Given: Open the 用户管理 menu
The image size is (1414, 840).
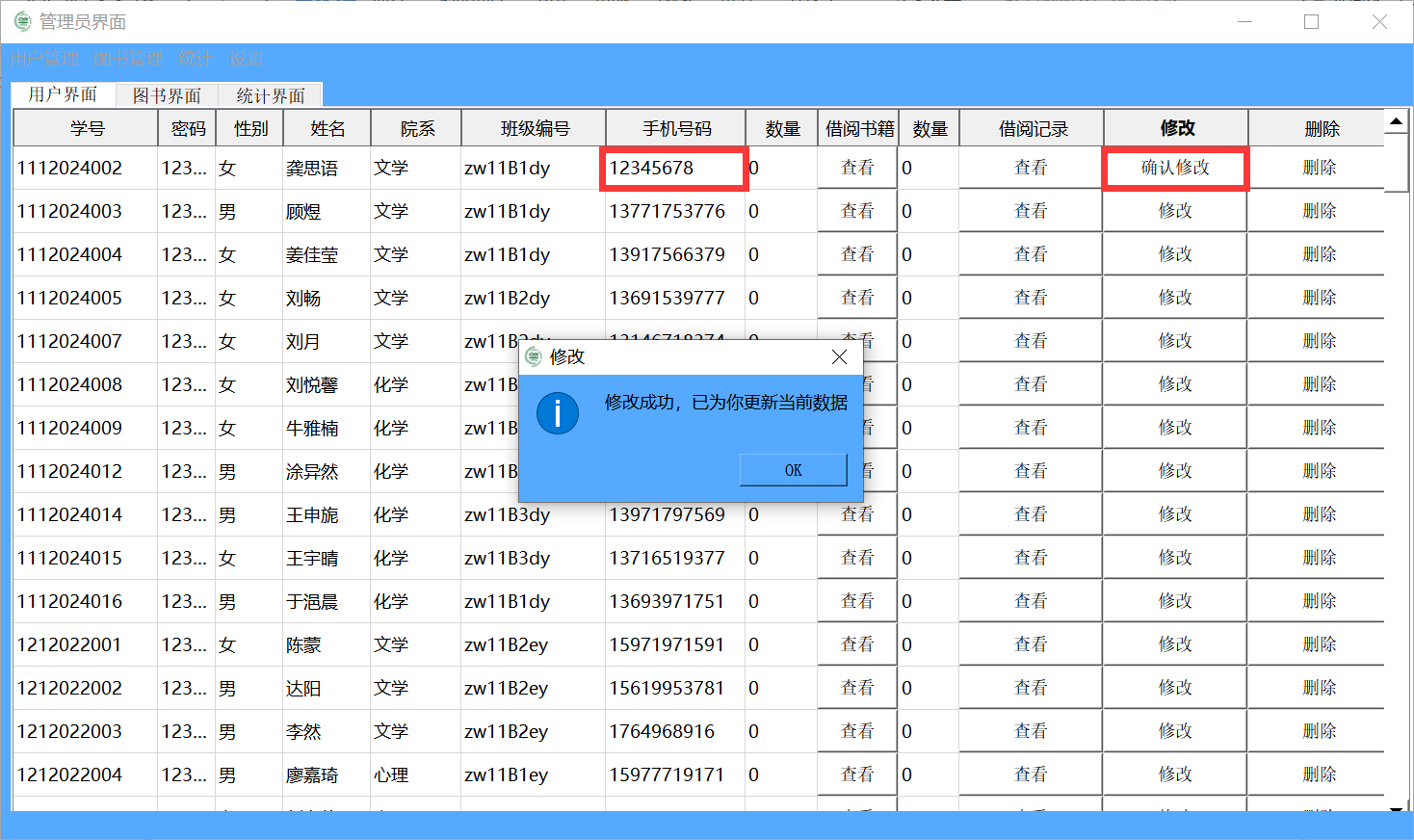Looking at the screenshot, I should pos(43,59).
